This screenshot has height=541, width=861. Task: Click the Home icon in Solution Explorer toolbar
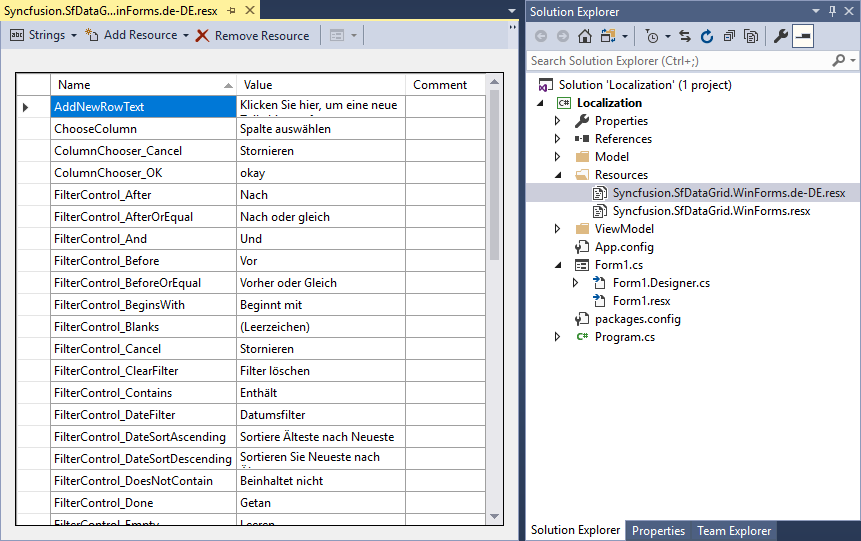[x=585, y=36]
